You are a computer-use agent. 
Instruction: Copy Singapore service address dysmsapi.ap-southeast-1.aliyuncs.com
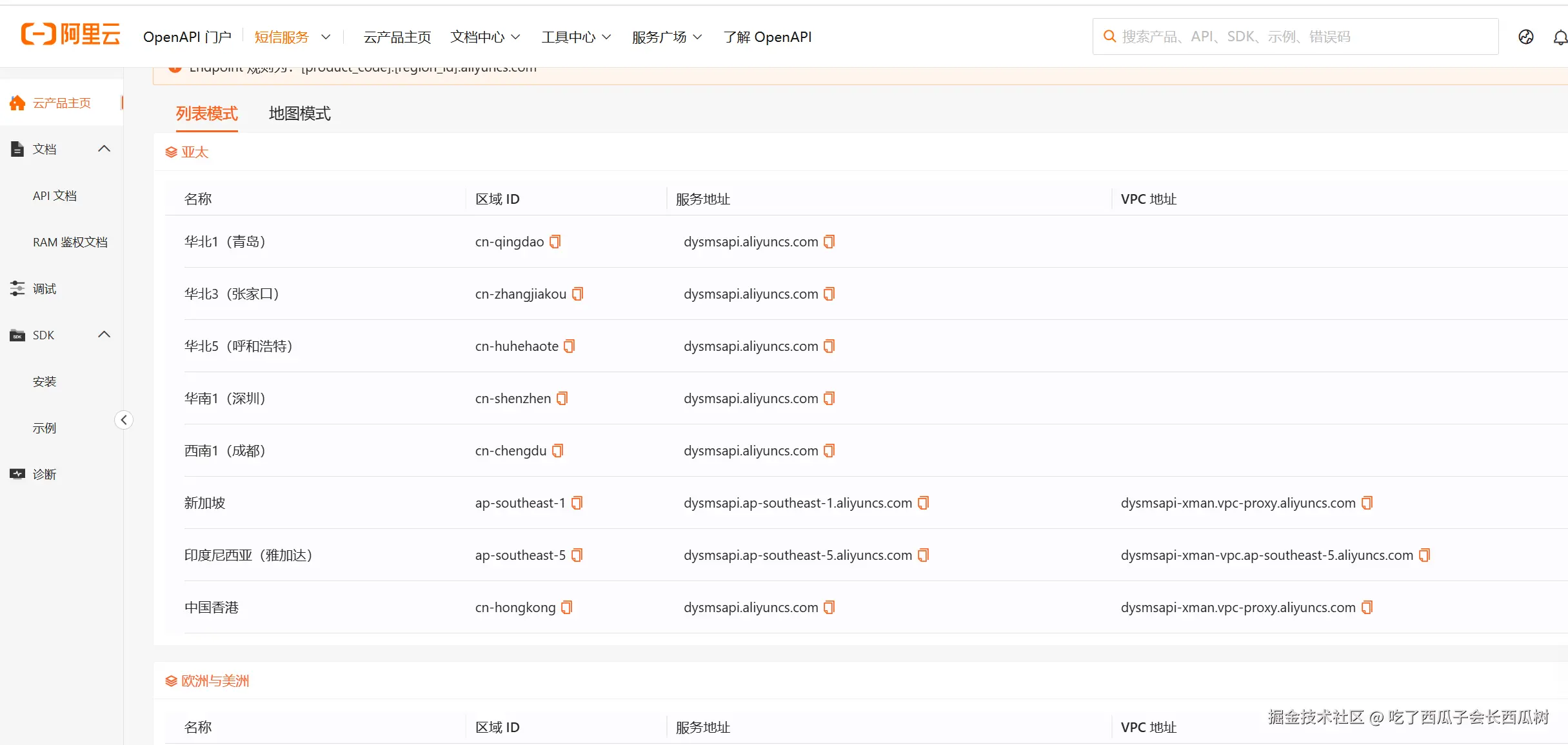point(923,502)
